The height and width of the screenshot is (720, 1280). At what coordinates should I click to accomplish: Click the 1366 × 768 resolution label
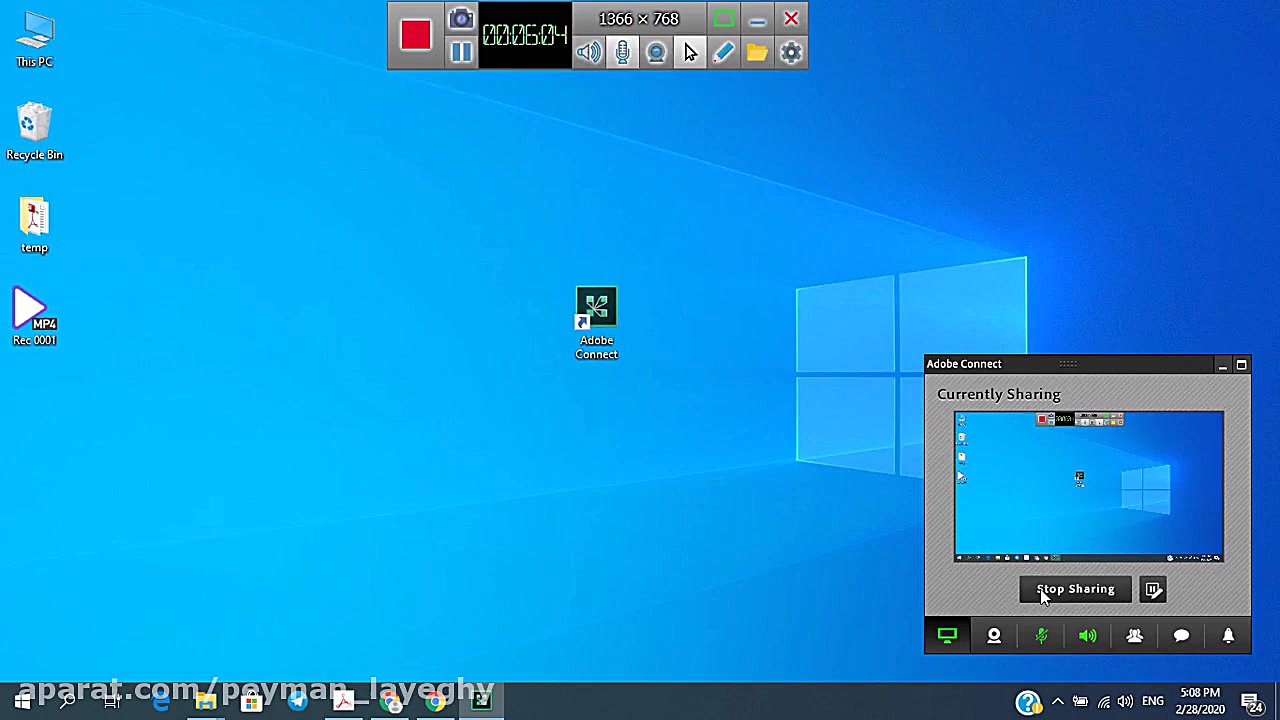click(638, 19)
